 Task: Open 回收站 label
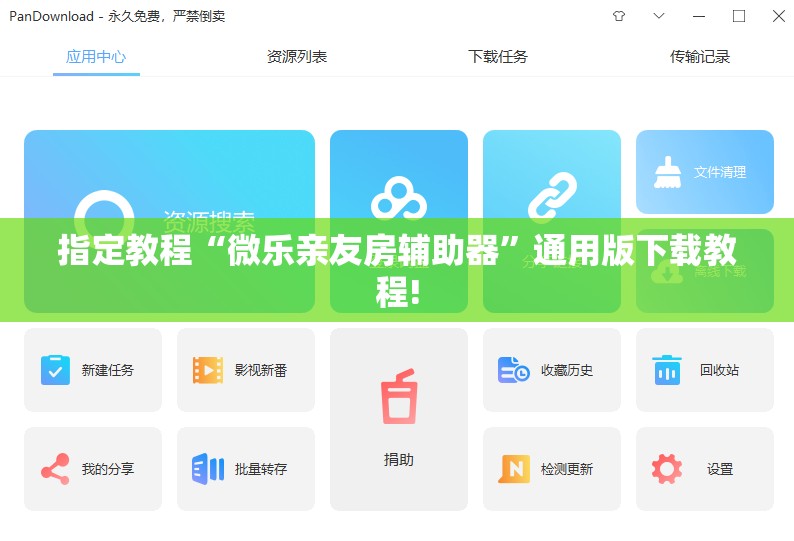(x=720, y=370)
